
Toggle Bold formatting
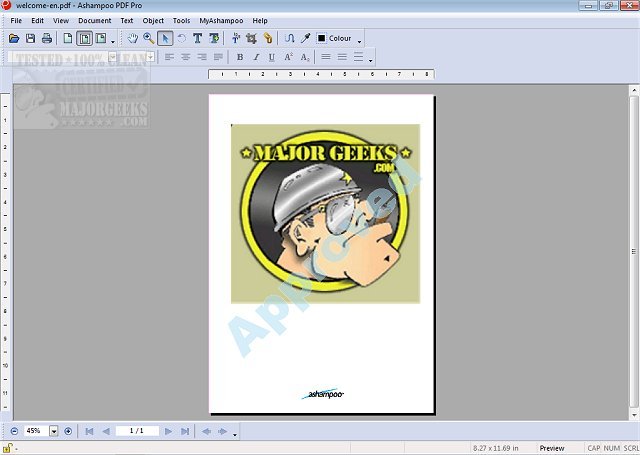coord(240,57)
